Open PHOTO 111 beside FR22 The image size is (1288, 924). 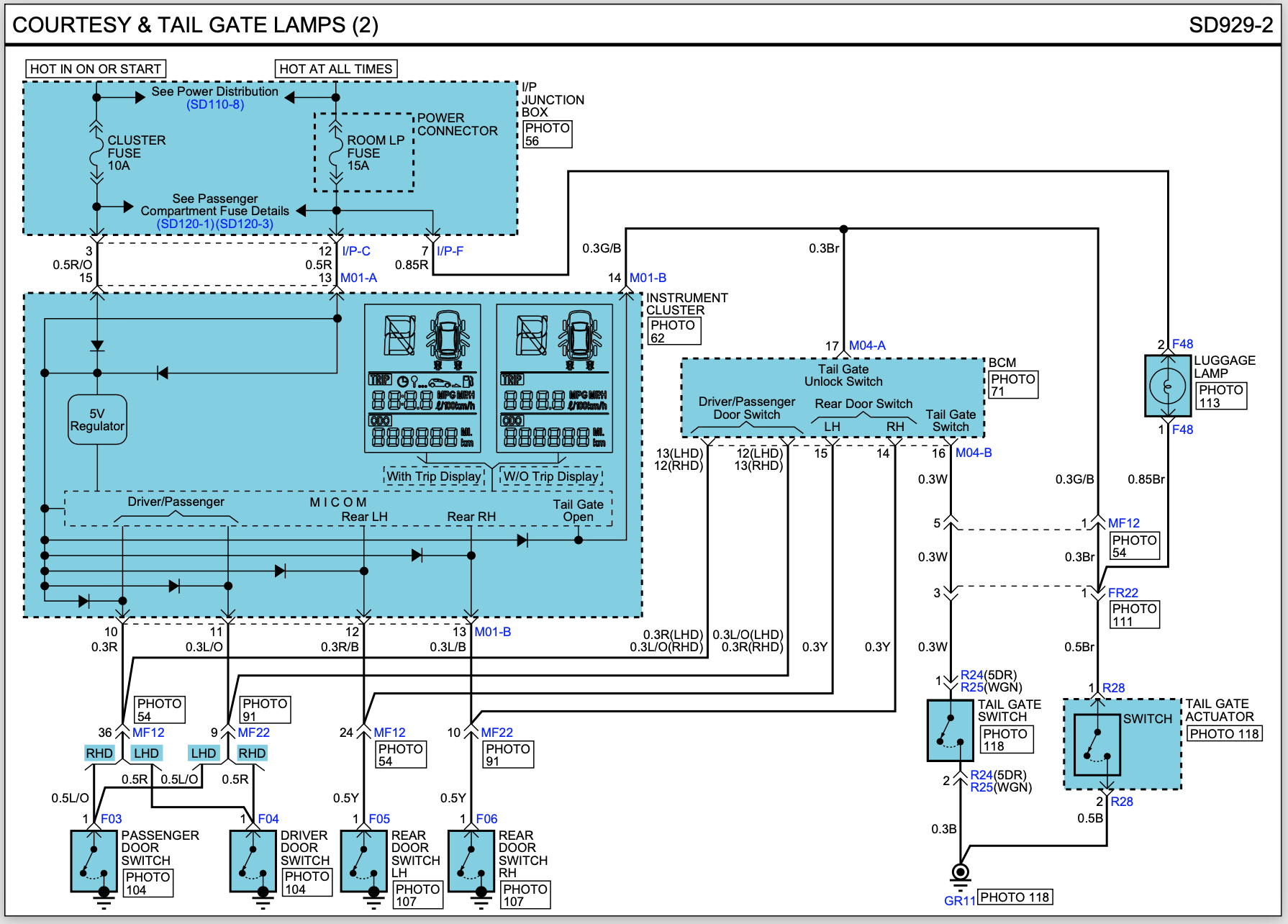click(x=1134, y=615)
